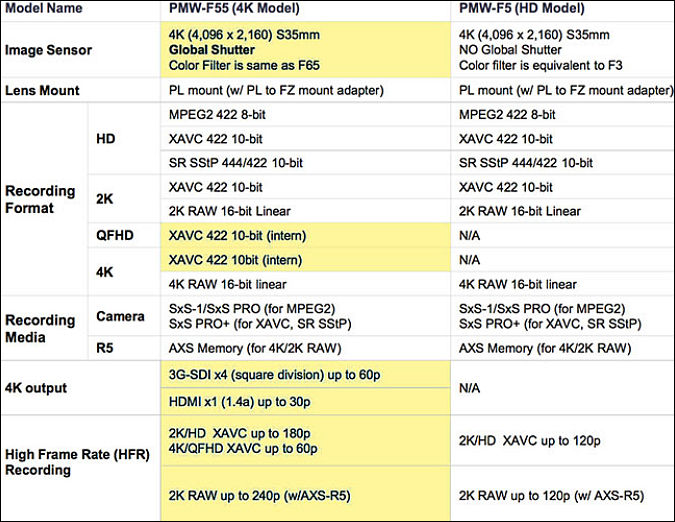675x522 pixels.
Task: Select '2K/HD XAVC up to 180p'
Action: [x=239, y=433]
